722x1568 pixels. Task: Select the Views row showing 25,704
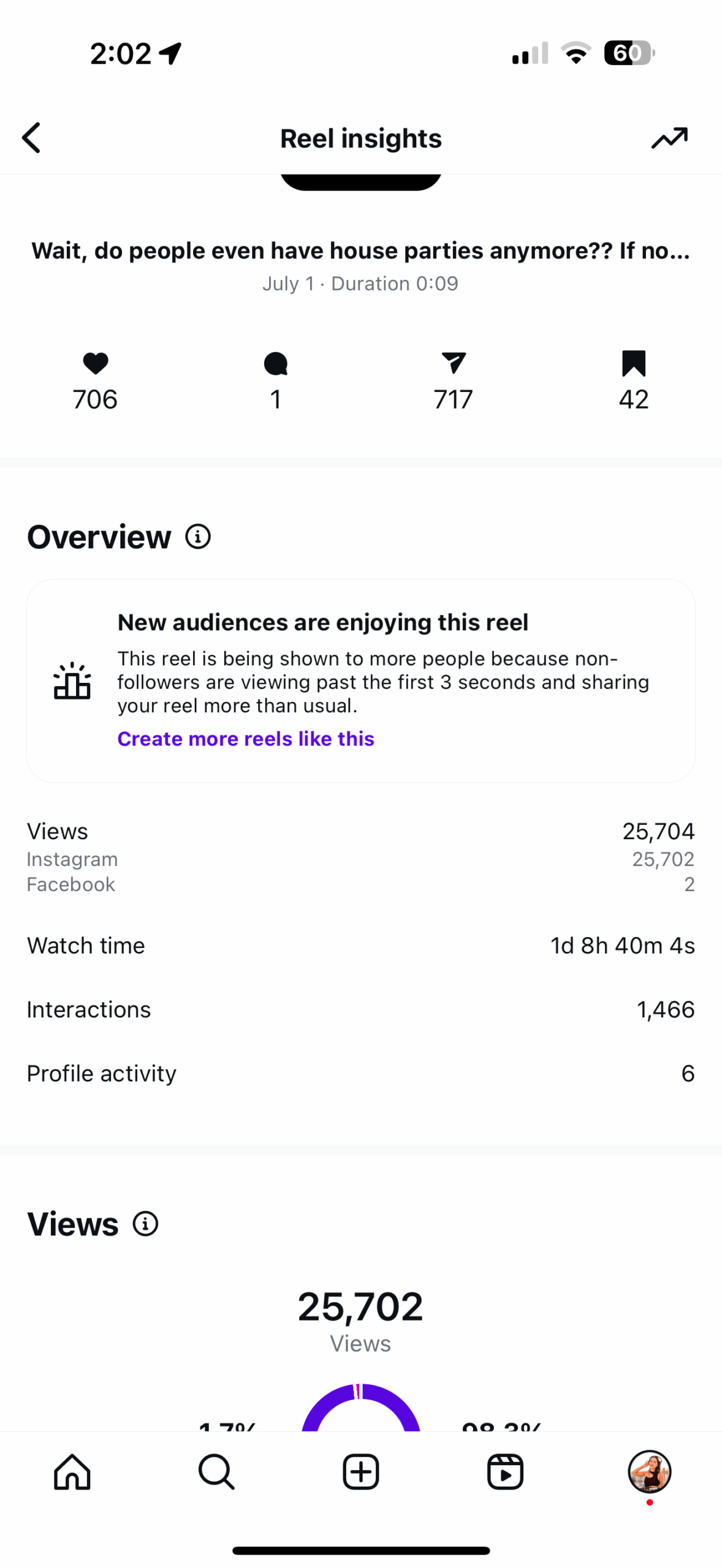(x=360, y=831)
